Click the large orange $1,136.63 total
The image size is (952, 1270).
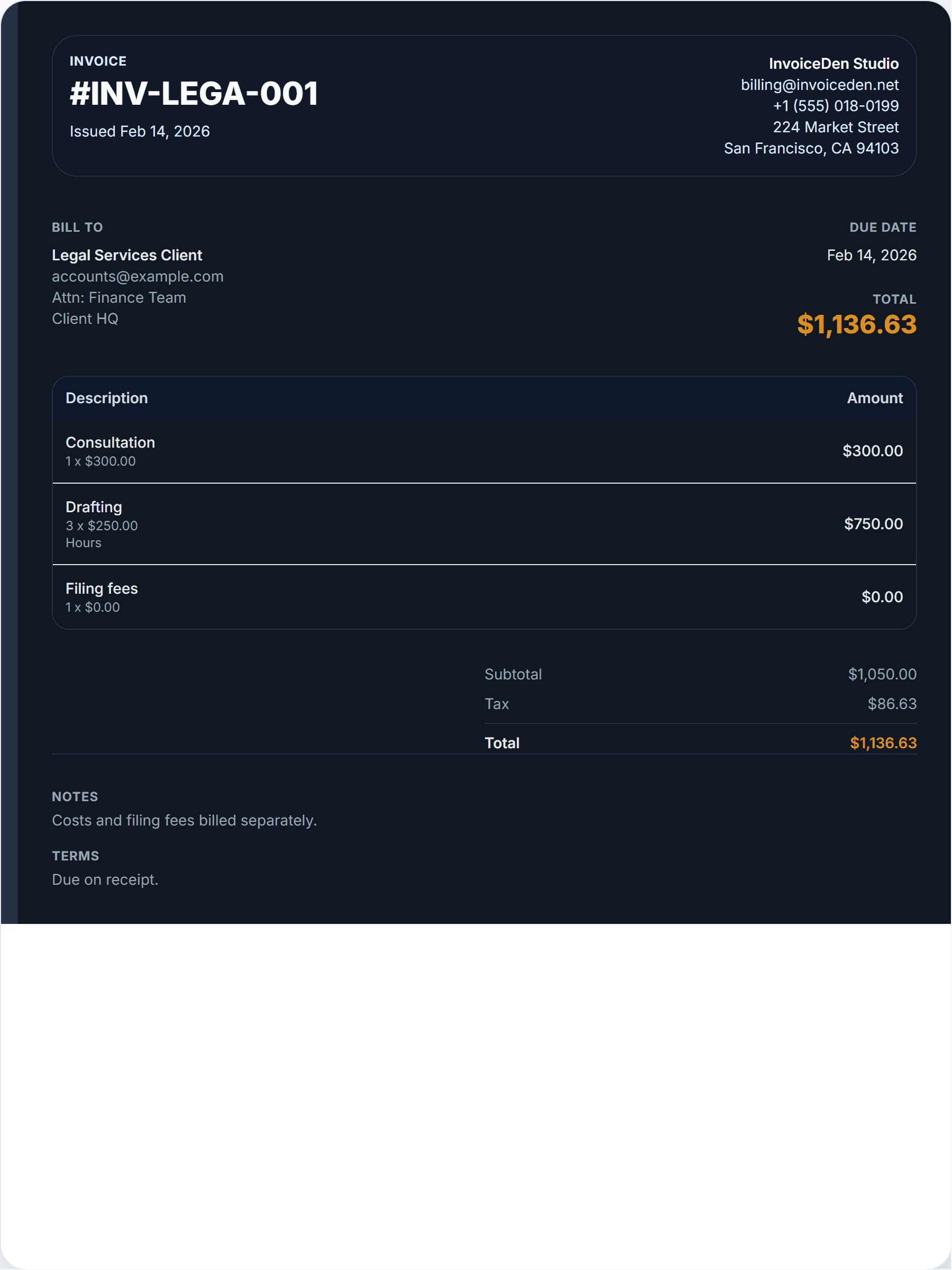[856, 324]
